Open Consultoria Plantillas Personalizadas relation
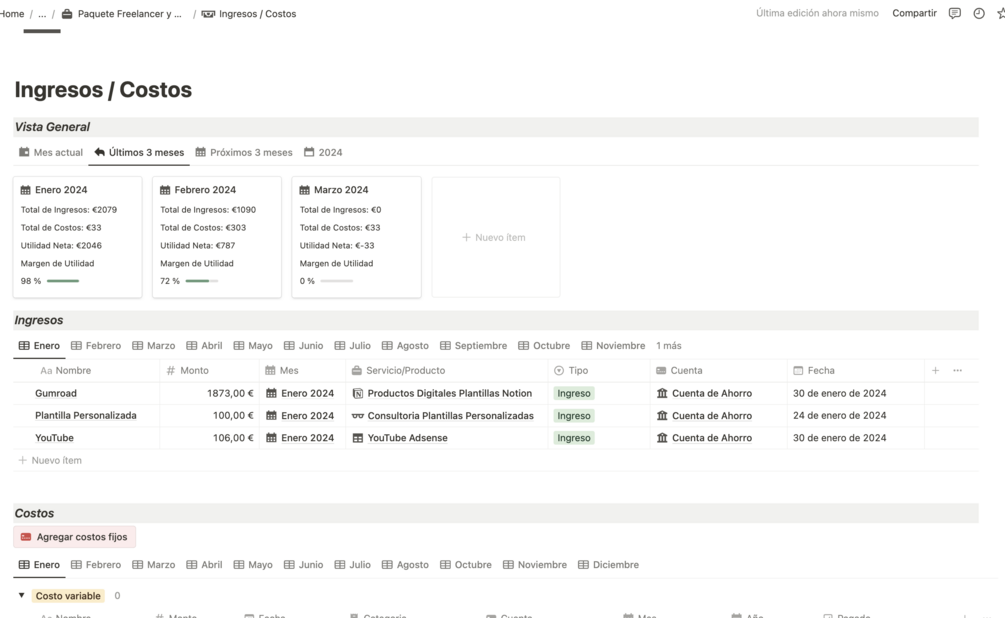 point(443,415)
